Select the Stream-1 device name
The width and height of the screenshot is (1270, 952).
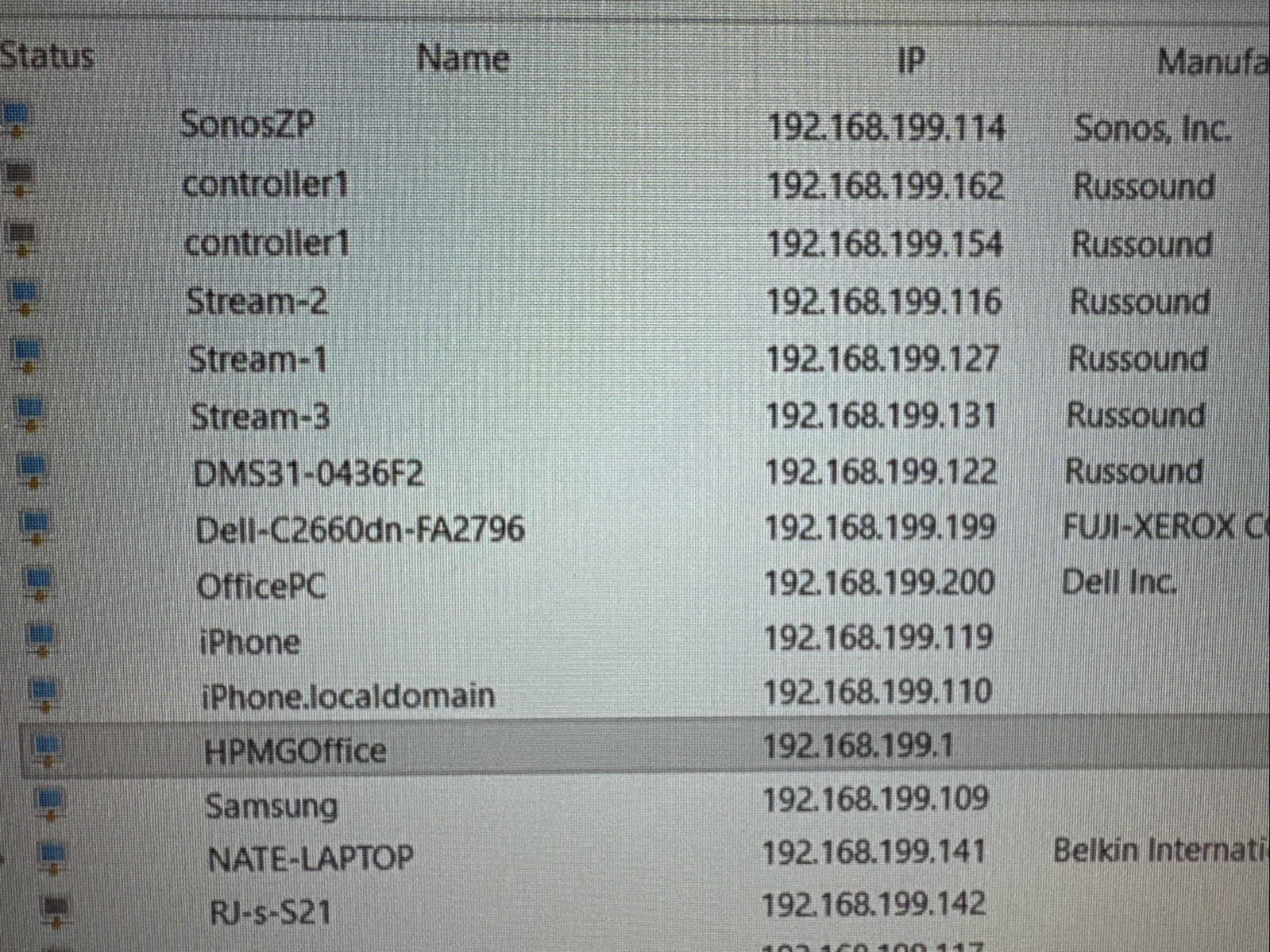point(258,360)
